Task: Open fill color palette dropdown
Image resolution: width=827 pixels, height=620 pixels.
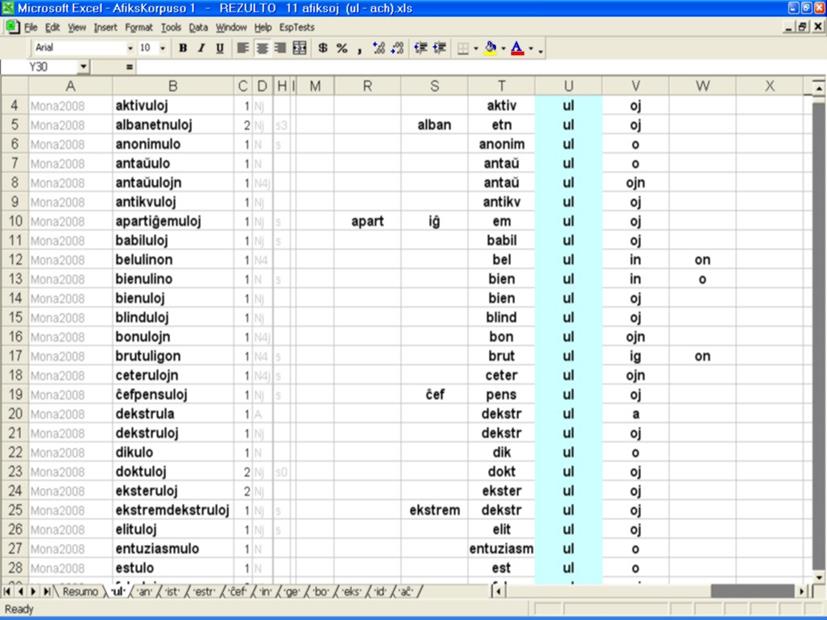Action: pos(503,49)
